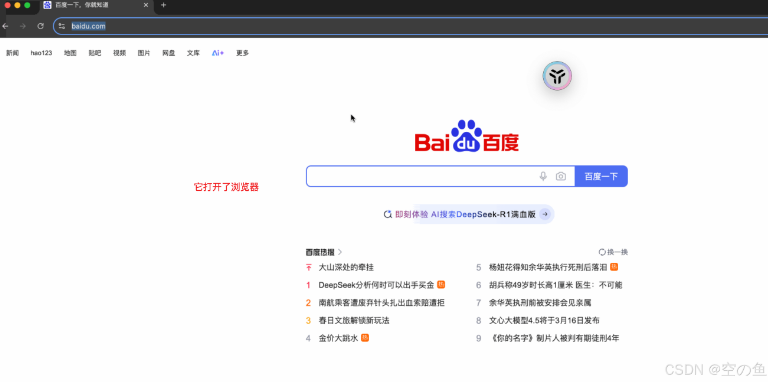Close the Baidu browser tab

pyautogui.click(x=146, y=5)
